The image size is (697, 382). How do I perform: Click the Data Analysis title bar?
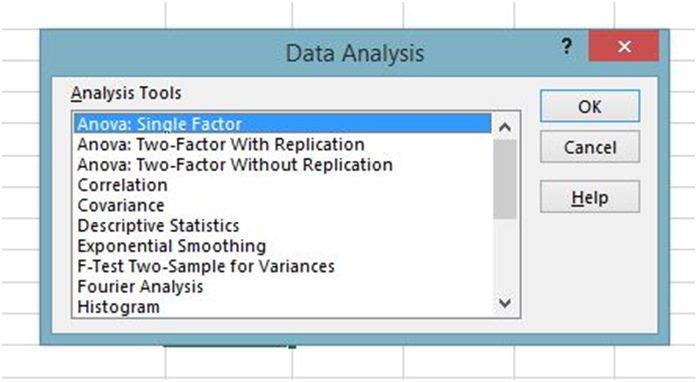click(354, 53)
